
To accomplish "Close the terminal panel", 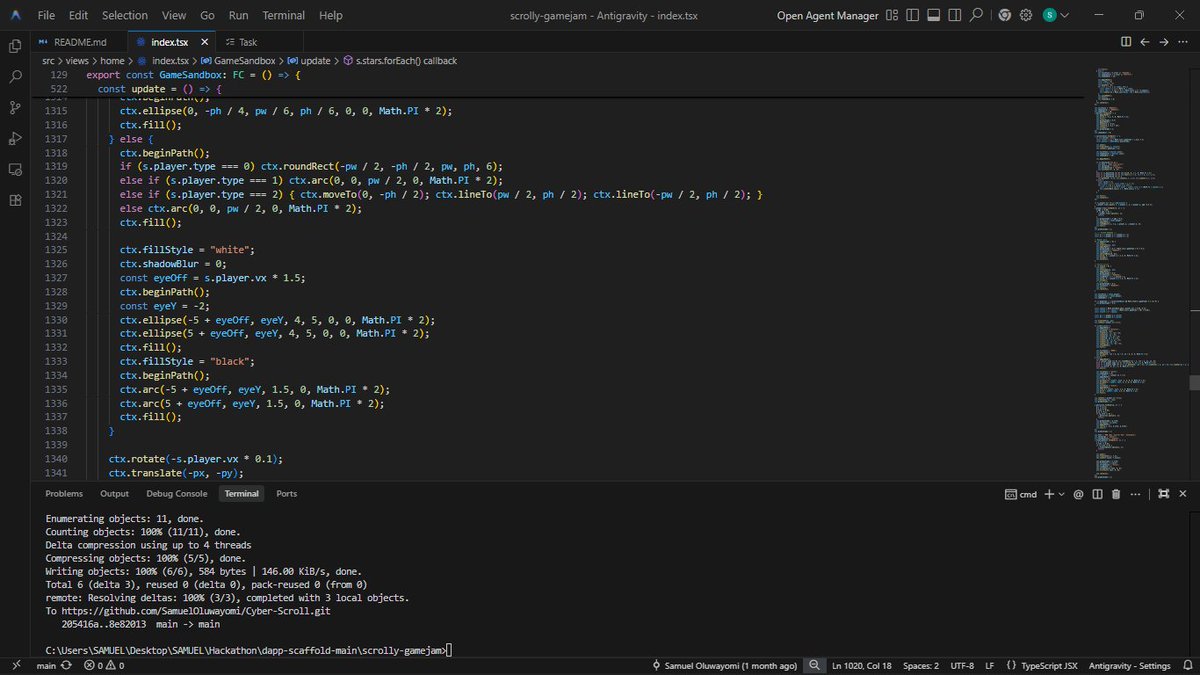I will (1183, 494).
